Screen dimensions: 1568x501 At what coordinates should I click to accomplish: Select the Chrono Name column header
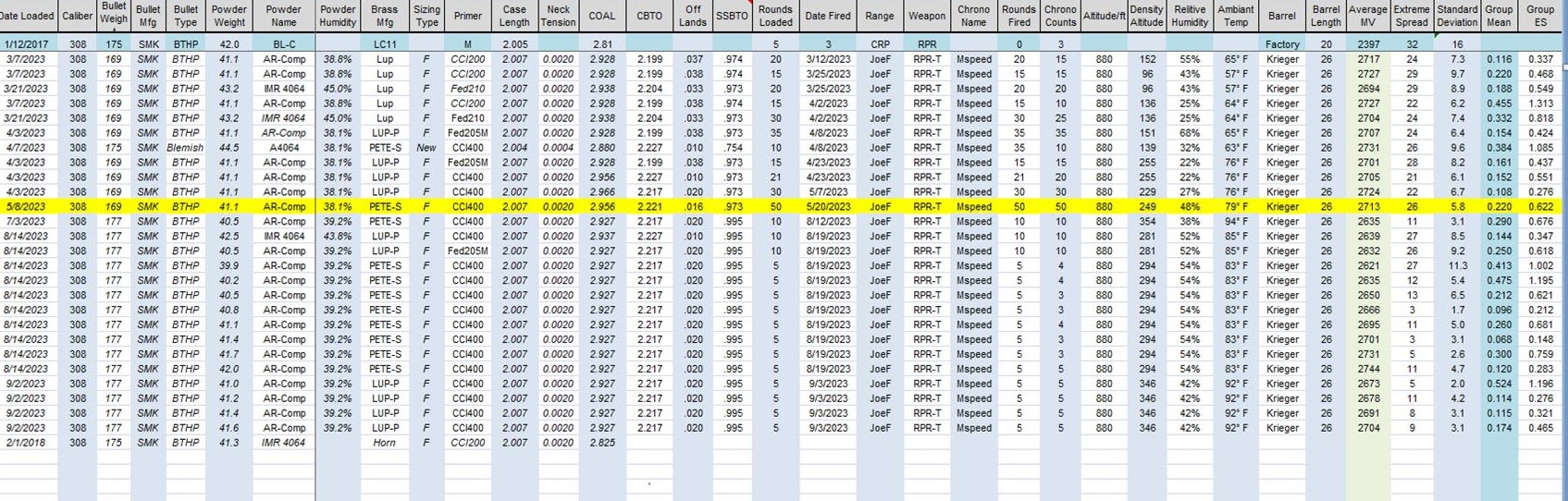click(x=973, y=16)
